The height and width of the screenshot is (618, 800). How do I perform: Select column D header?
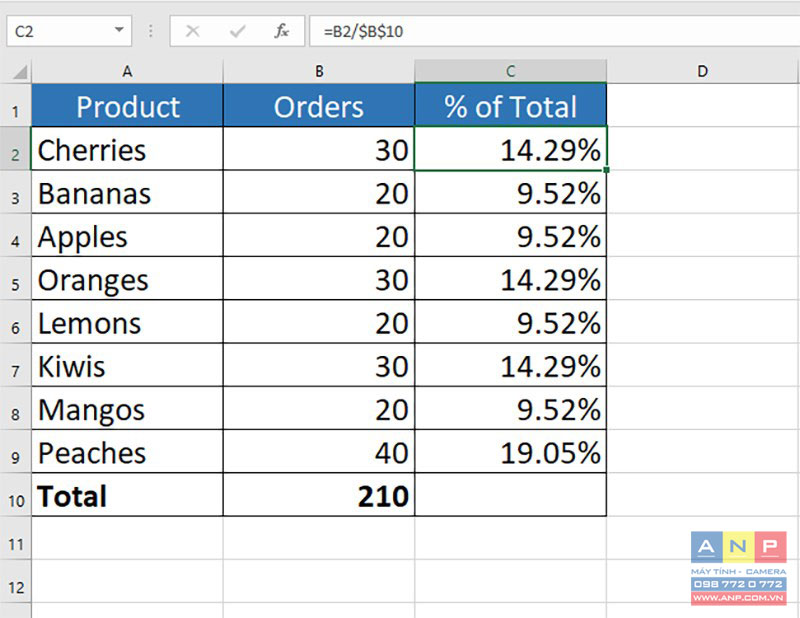[702, 71]
